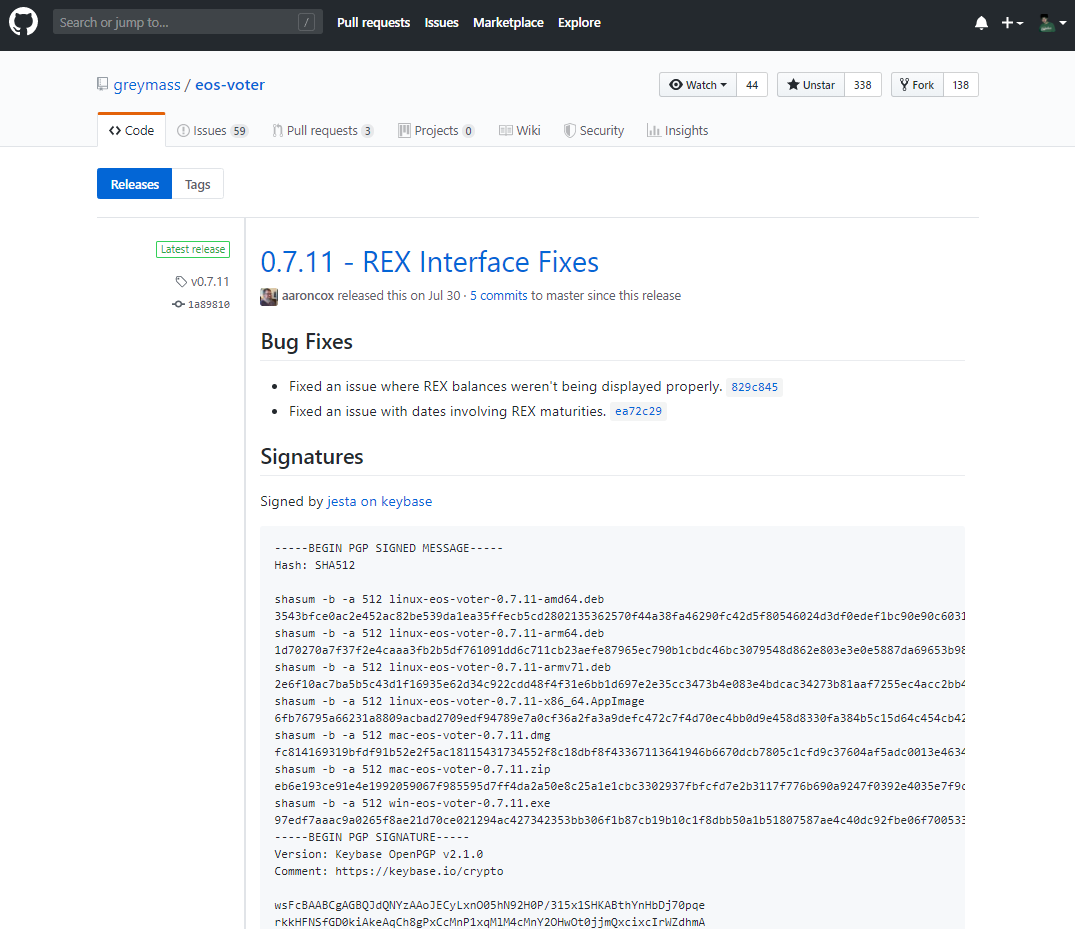The width and height of the screenshot is (1075, 929).
Task: Open the greymass owner page
Action: point(147,85)
